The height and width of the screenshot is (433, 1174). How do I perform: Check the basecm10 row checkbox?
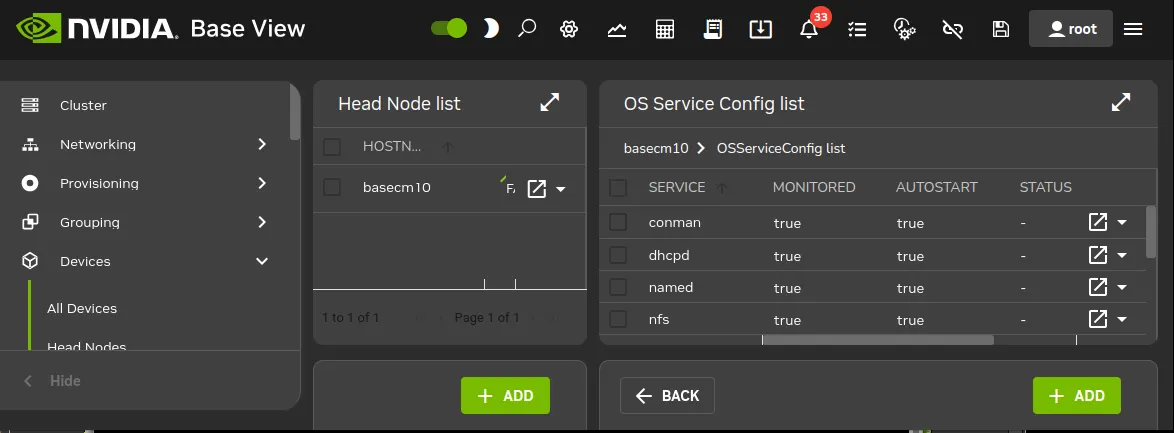[x=332, y=187]
